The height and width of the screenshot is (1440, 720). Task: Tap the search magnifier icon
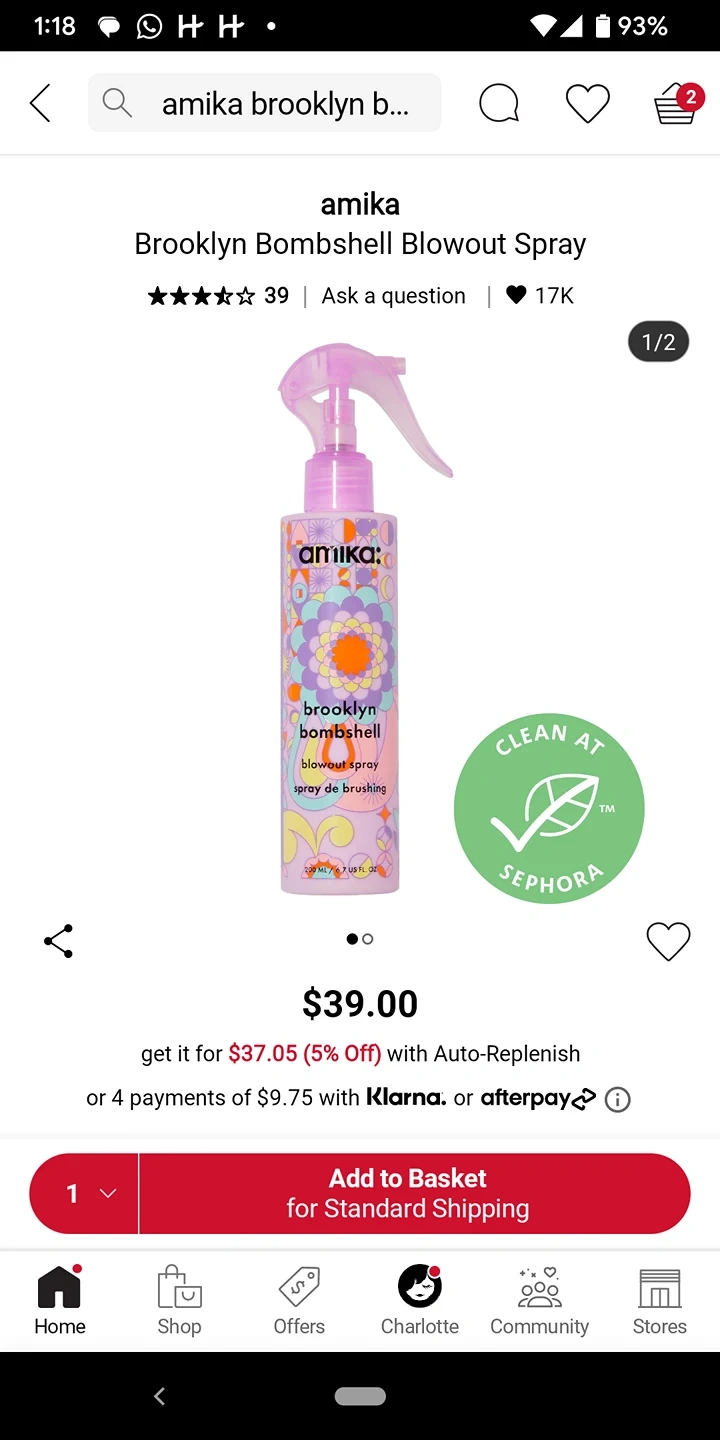117,102
